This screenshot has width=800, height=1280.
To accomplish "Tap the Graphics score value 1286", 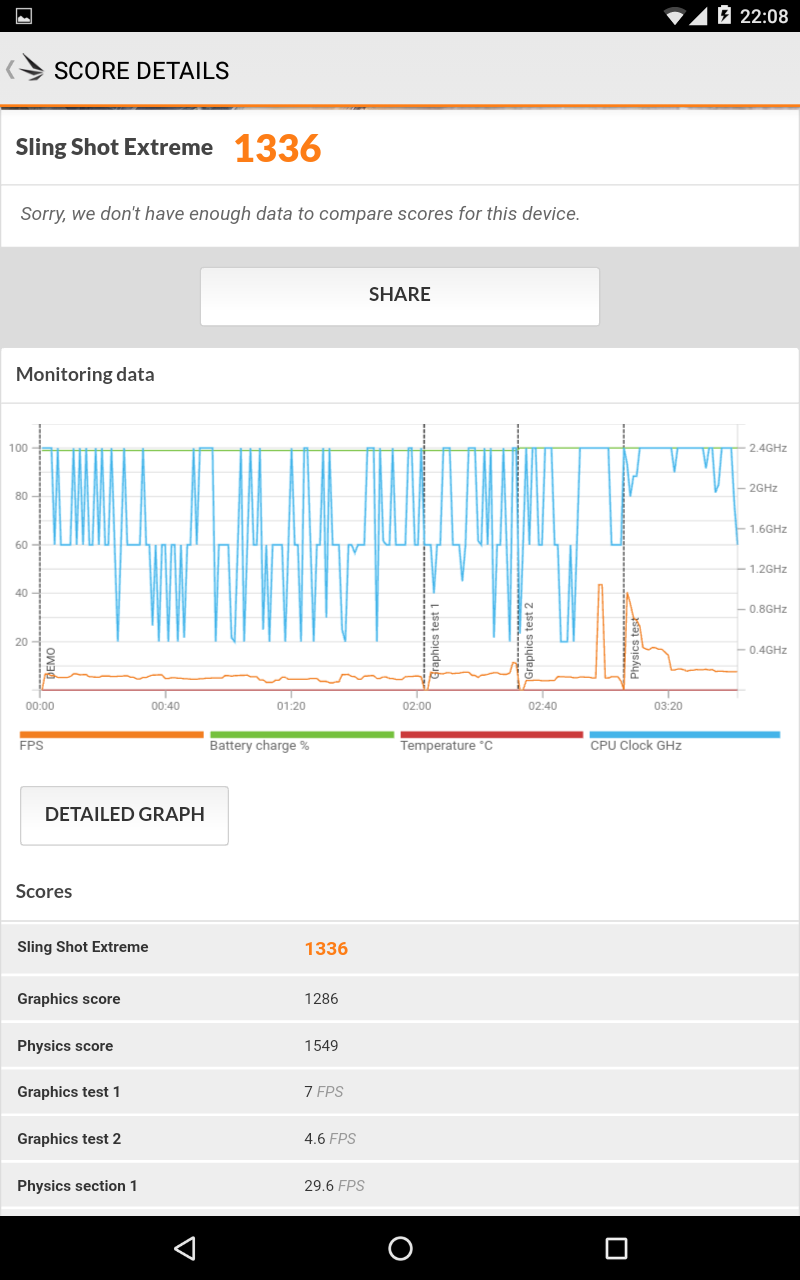I will coord(321,999).
